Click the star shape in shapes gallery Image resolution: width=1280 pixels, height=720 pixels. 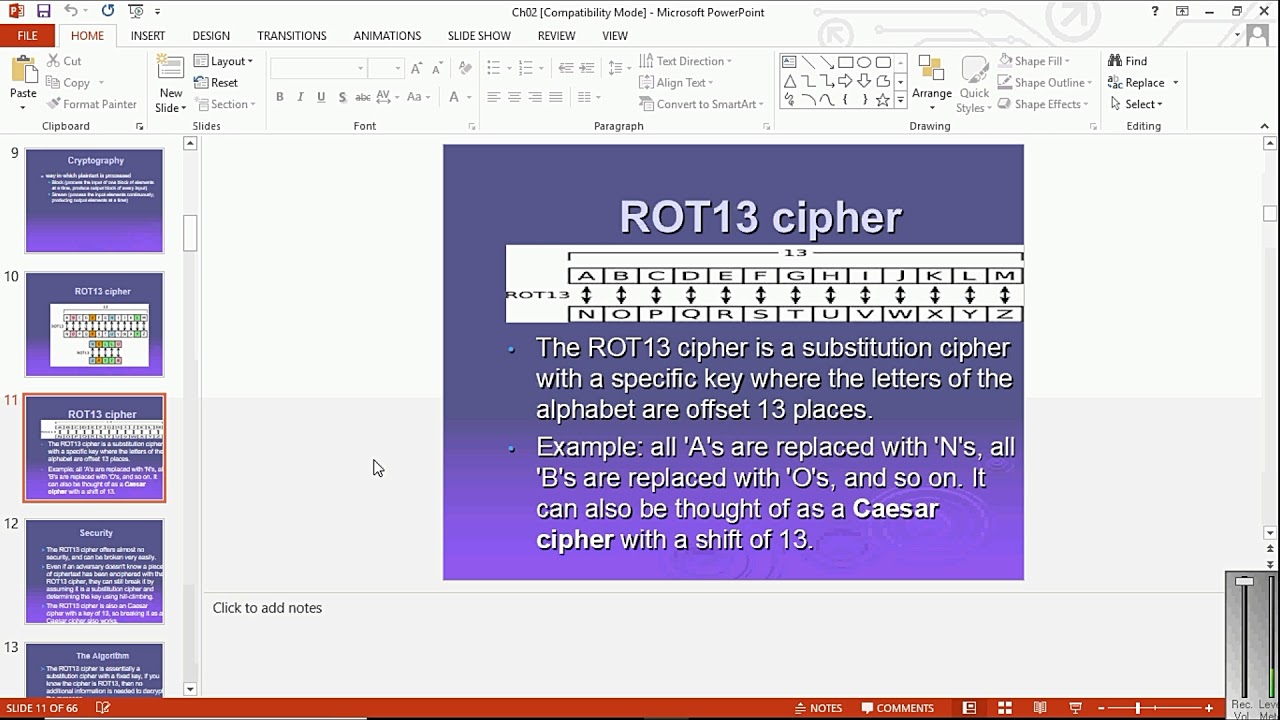tap(883, 100)
